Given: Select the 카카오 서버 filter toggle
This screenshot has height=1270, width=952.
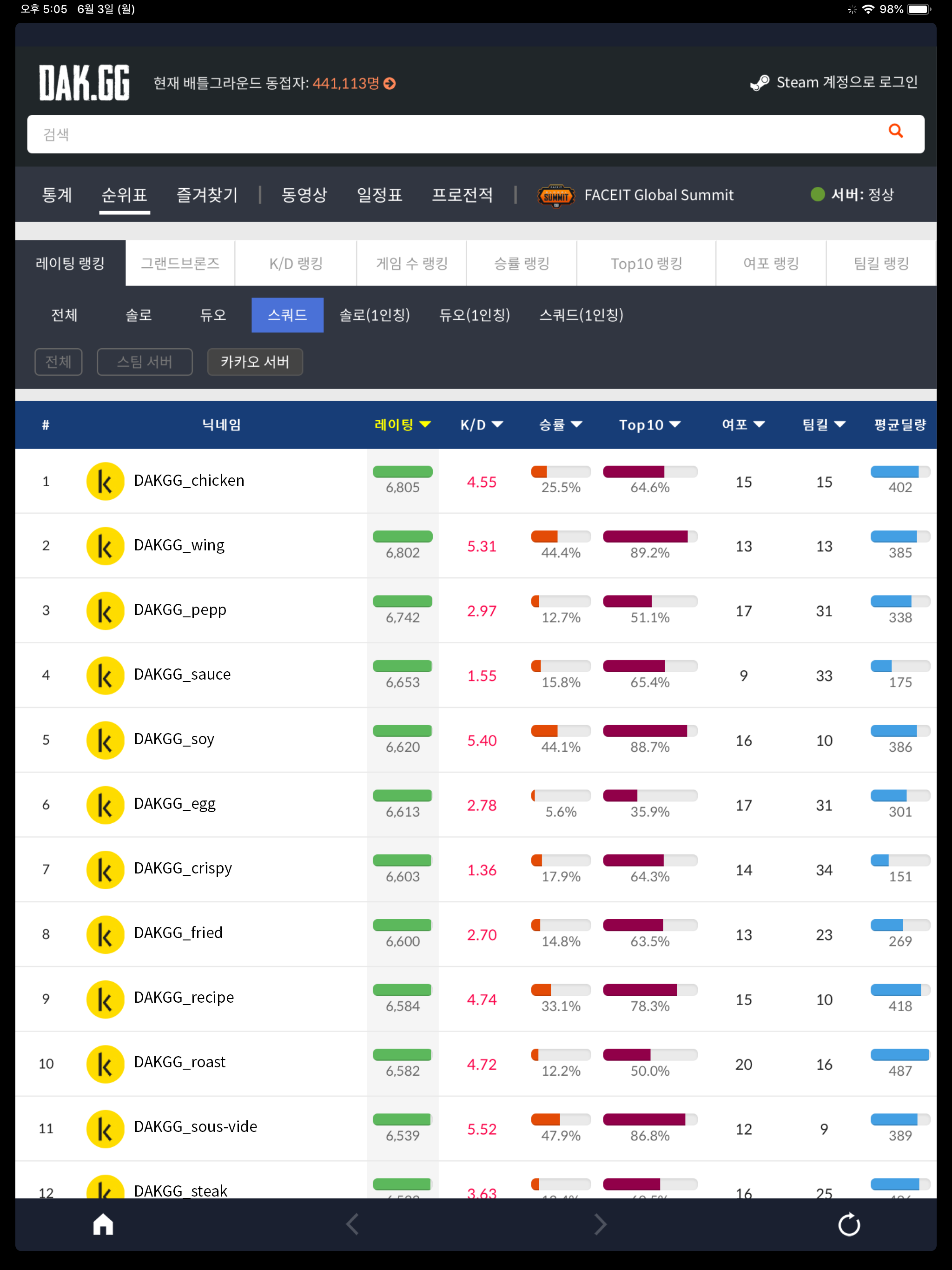Looking at the screenshot, I should [254, 362].
